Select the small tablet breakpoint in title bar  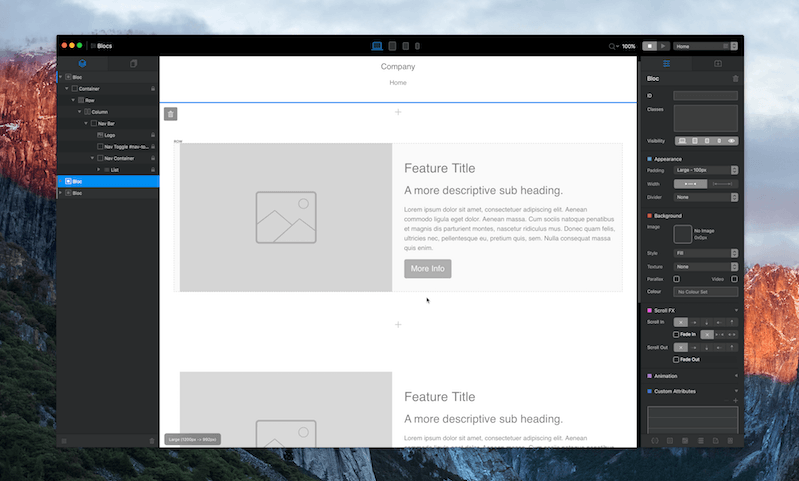pos(406,46)
